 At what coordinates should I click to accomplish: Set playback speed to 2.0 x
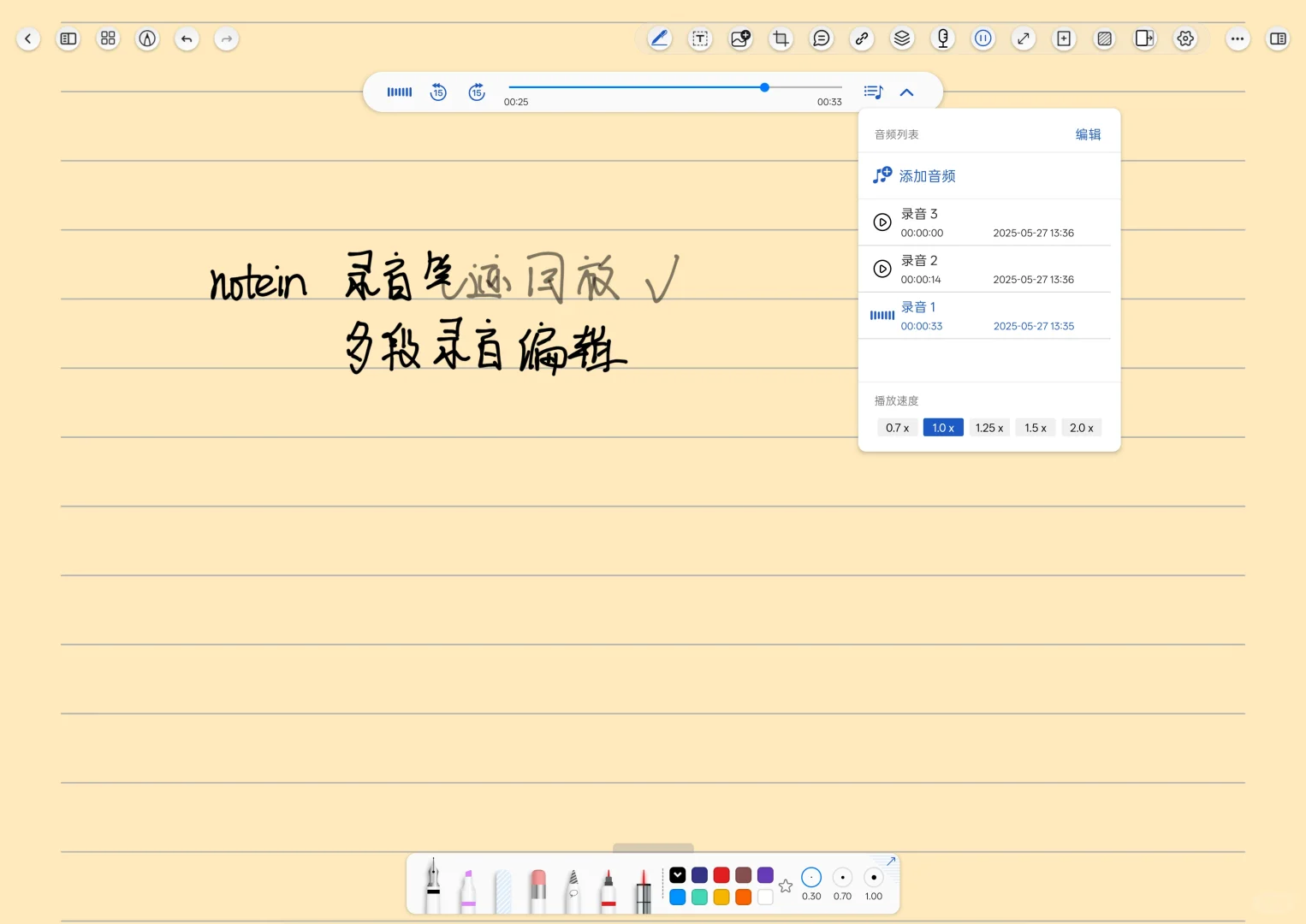(1082, 428)
